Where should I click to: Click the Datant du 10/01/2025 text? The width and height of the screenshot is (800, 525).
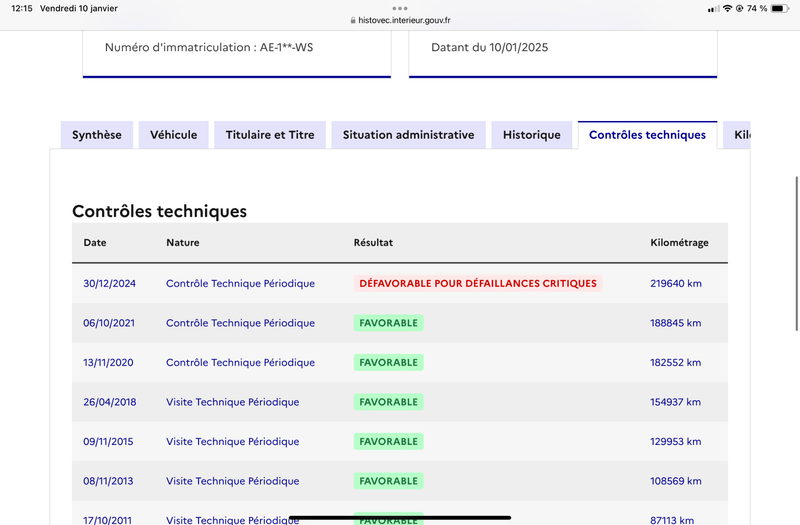pyautogui.click(x=490, y=47)
